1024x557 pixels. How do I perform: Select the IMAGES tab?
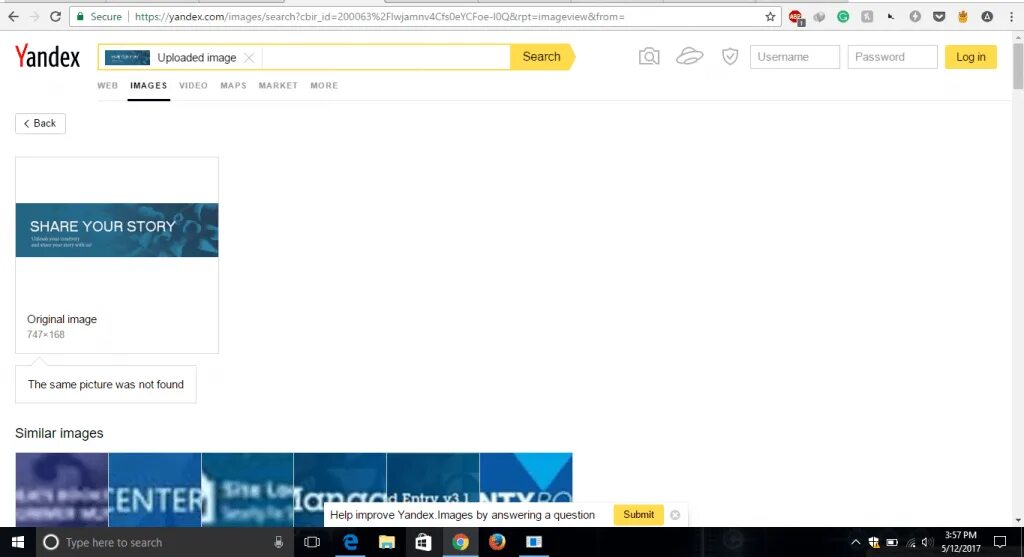[x=148, y=86]
